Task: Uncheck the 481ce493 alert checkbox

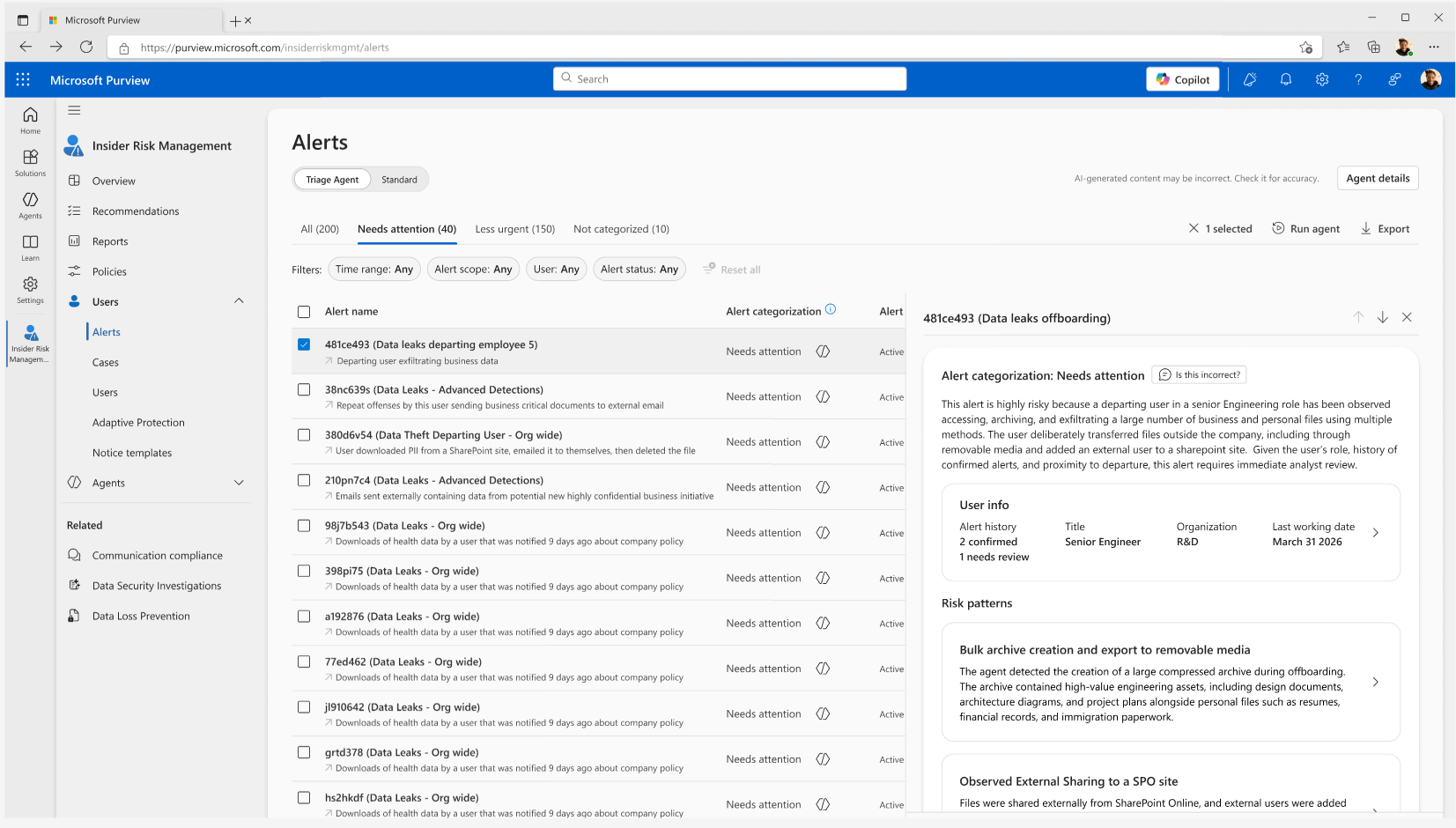Action: (x=304, y=344)
